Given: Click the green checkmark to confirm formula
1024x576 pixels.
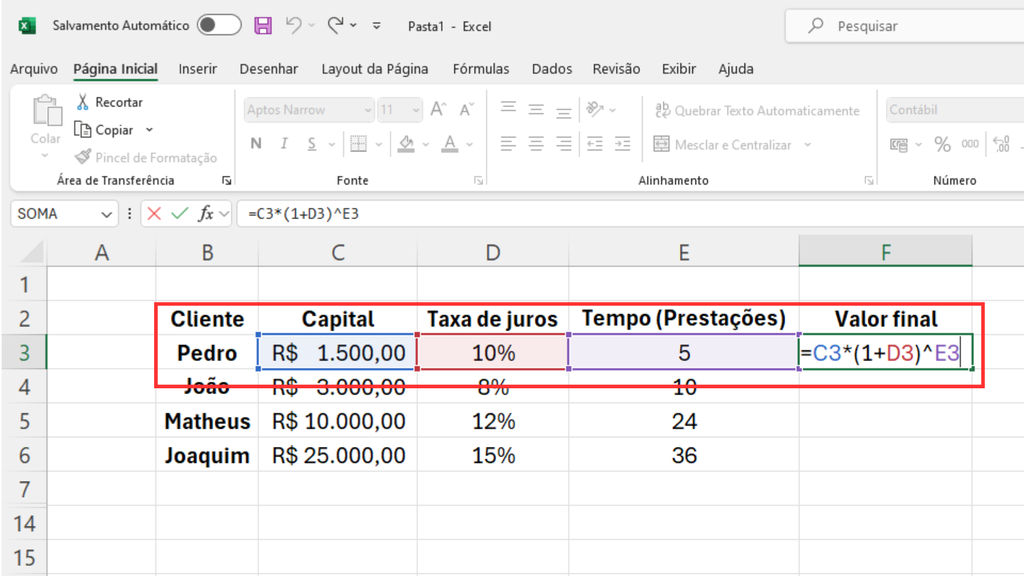Looking at the screenshot, I should [x=176, y=213].
